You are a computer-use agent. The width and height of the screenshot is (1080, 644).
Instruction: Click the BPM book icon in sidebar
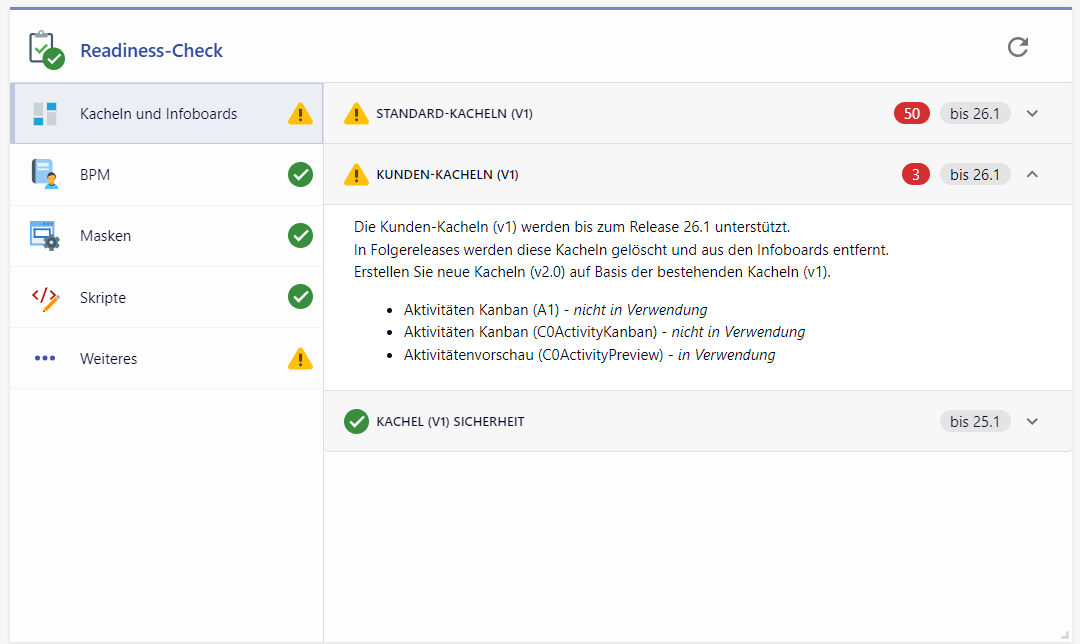tap(45, 175)
